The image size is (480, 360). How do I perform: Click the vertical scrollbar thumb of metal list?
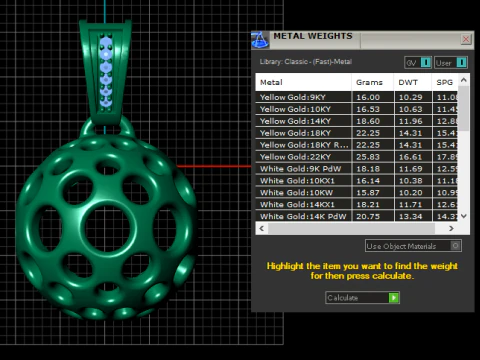464,108
